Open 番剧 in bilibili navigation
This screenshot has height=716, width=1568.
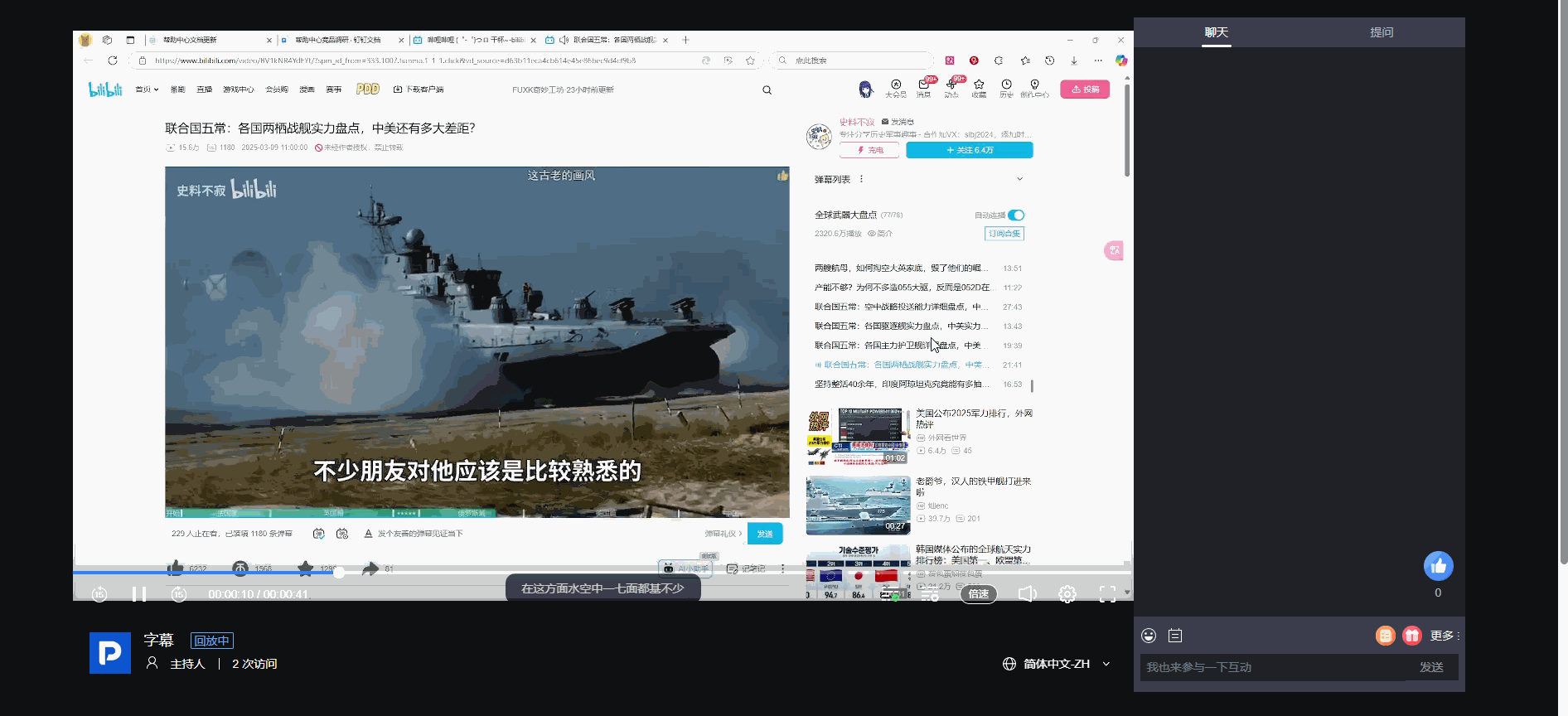click(x=177, y=89)
